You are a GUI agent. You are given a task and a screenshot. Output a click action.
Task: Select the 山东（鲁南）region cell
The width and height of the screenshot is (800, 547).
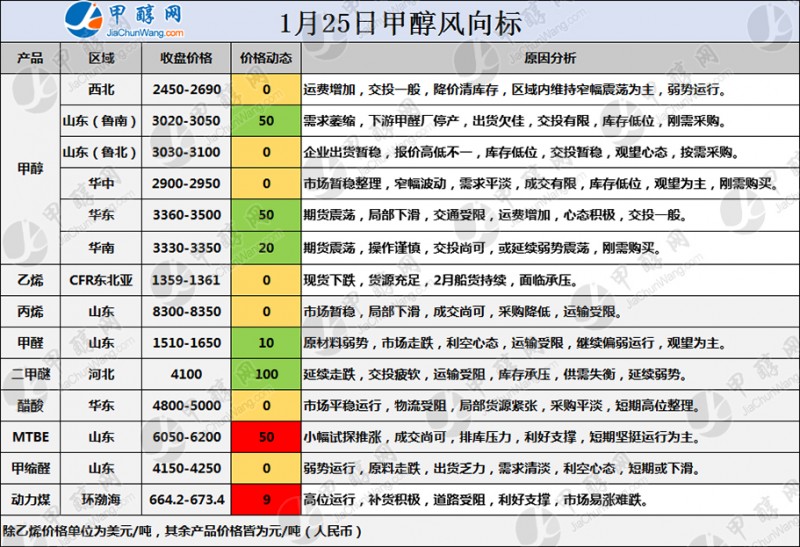[x=101, y=121]
